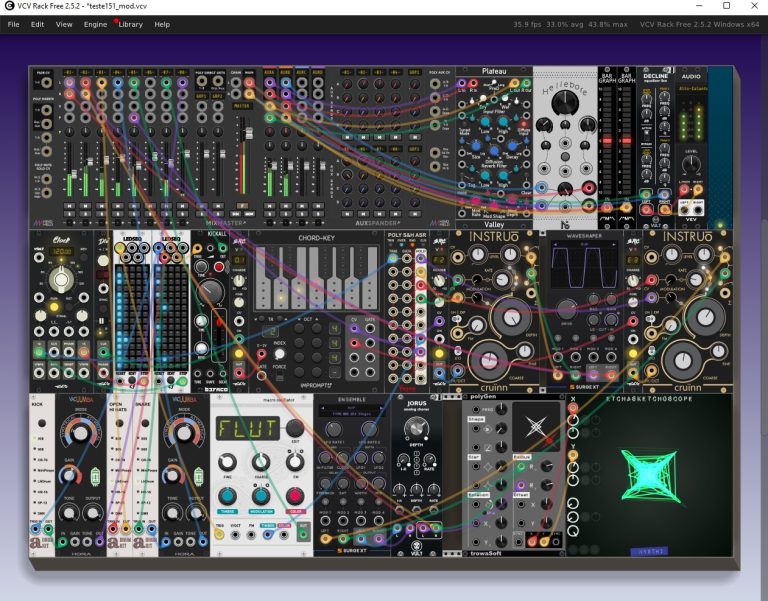Click the teal MODULATION knob

pyautogui.click(x=261, y=496)
